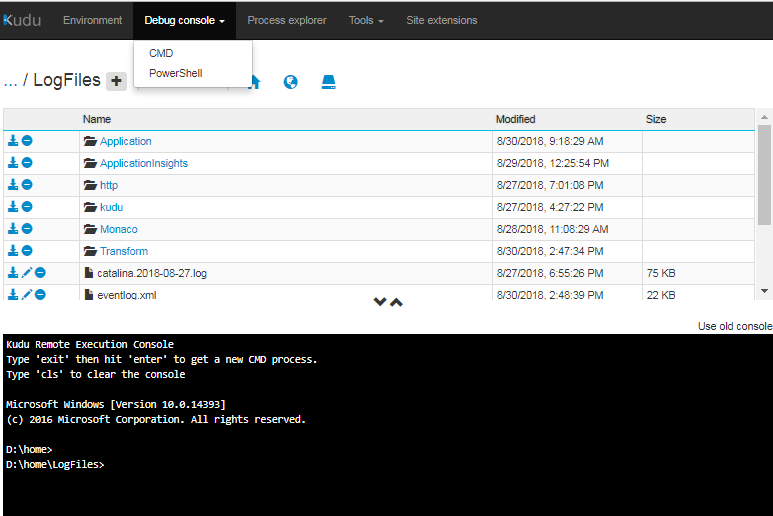Click the Use old console link
Viewport: 773px width, 516px height.
[734, 326]
